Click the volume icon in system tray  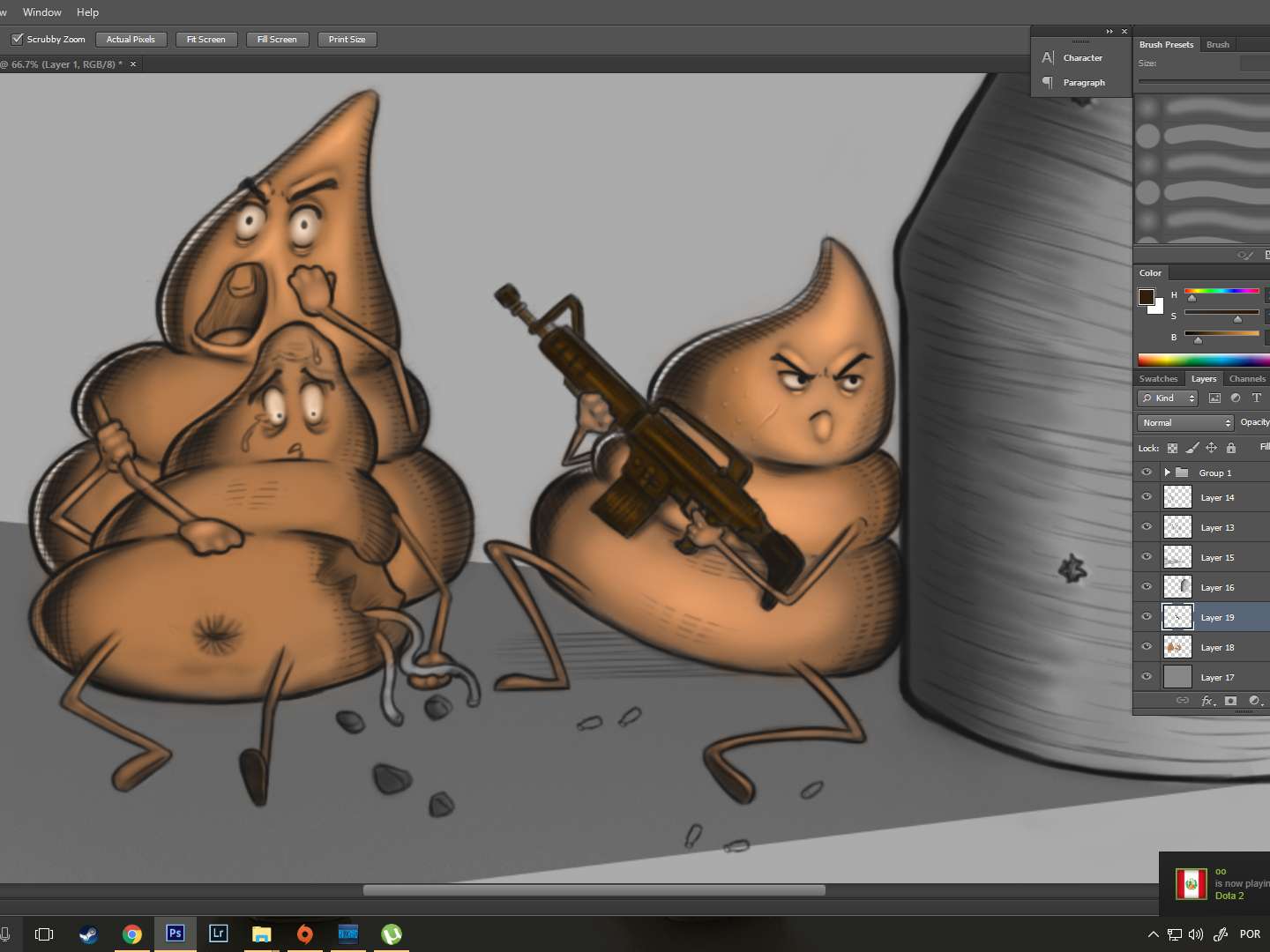pos(1196,934)
